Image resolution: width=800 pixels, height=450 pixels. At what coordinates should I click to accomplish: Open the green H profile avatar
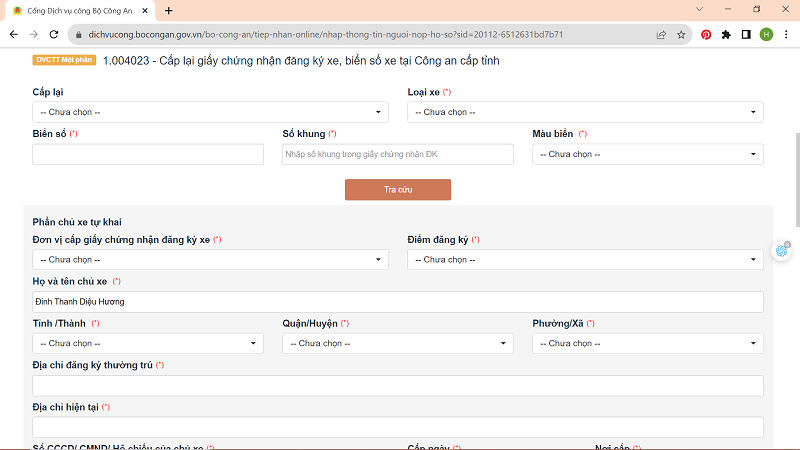pos(766,34)
